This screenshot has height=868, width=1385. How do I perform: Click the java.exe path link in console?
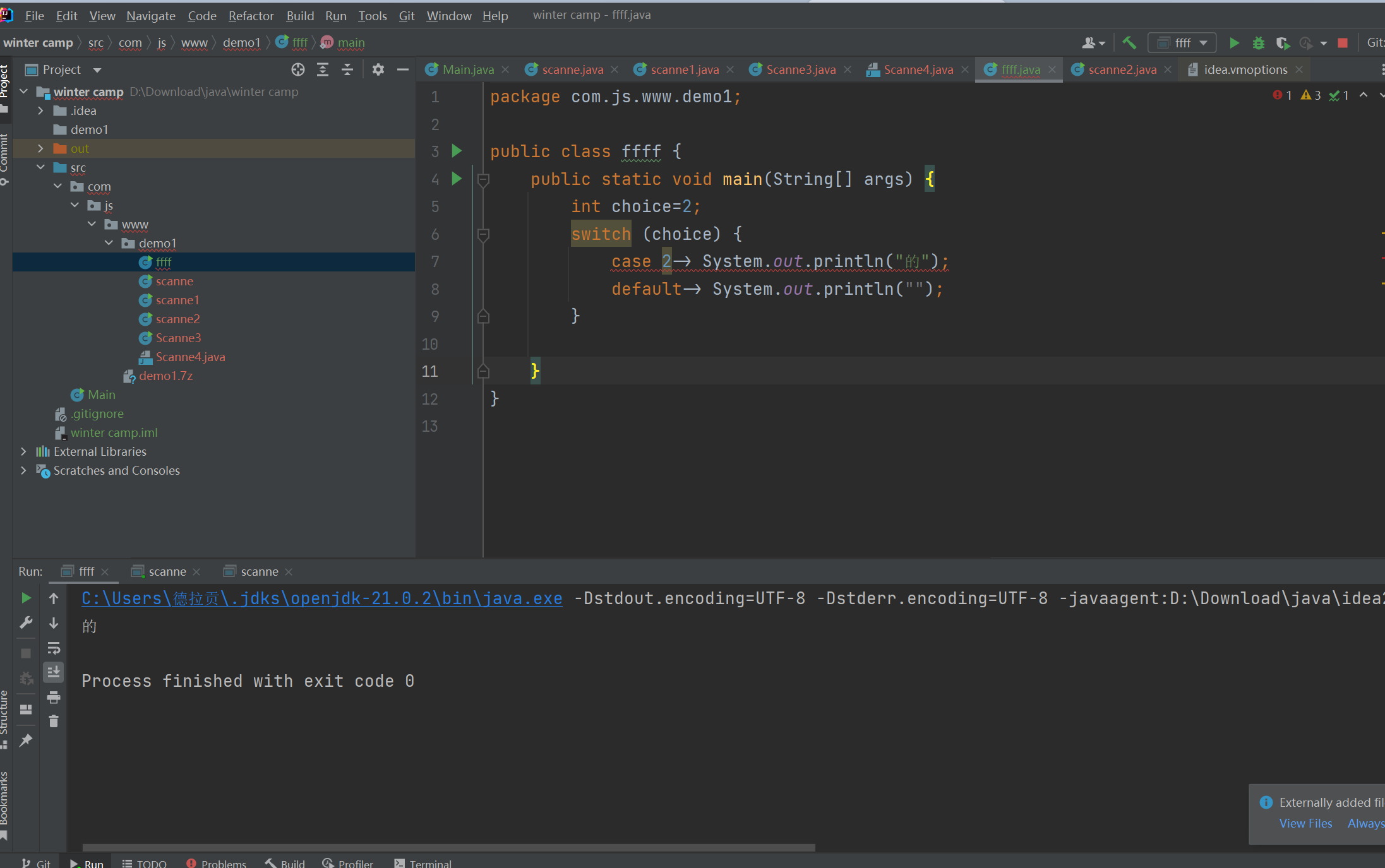tap(321, 598)
